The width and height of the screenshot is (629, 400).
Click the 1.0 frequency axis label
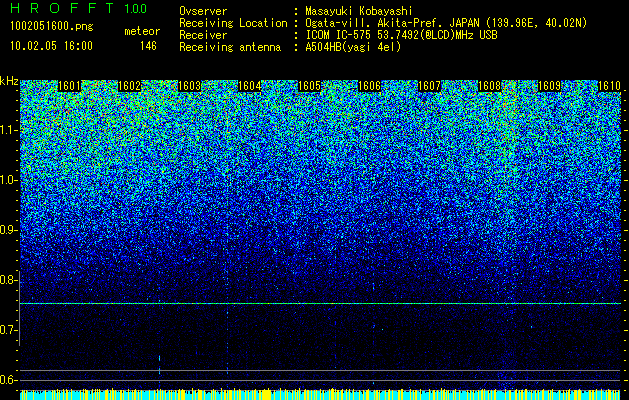point(7,180)
